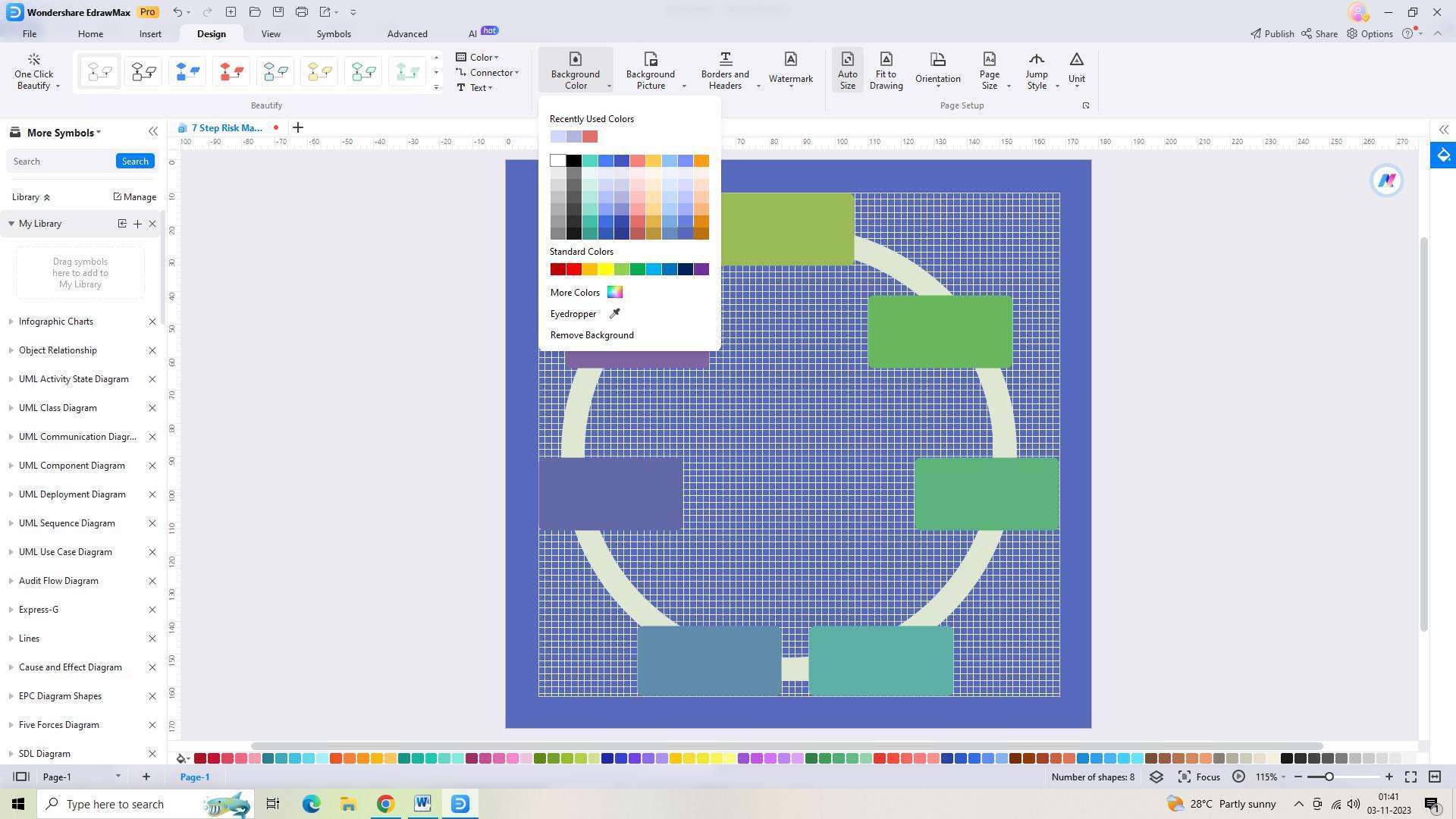Select the Watermark tool

pos(791,71)
